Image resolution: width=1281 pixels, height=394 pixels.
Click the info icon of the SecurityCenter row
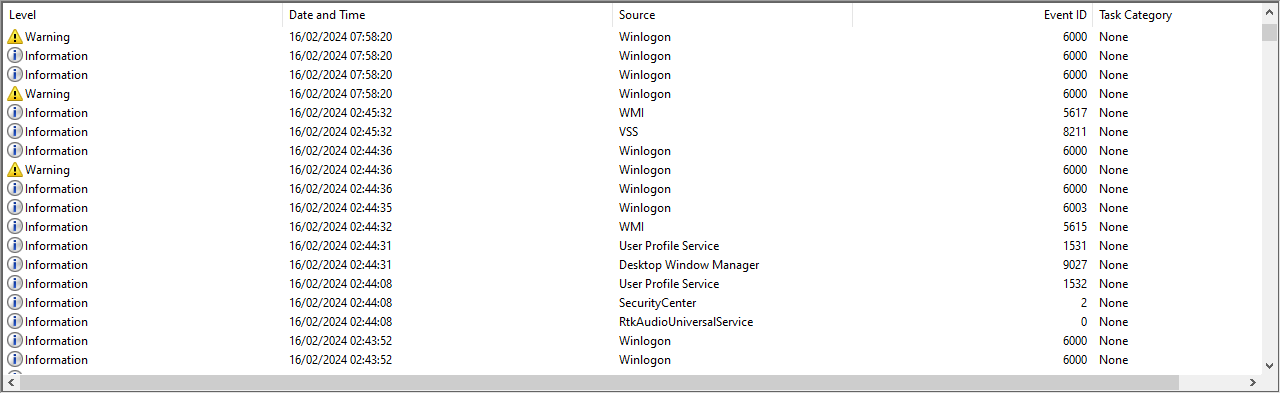tap(15, 303)
